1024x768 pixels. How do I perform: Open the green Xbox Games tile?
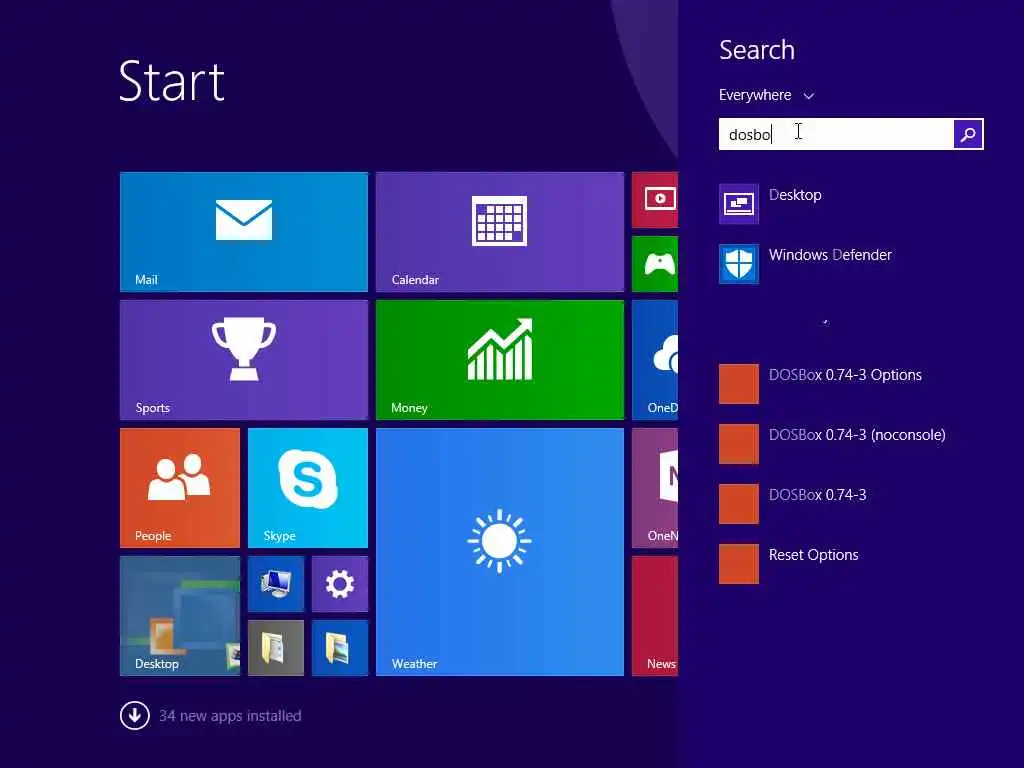[655, 264]
